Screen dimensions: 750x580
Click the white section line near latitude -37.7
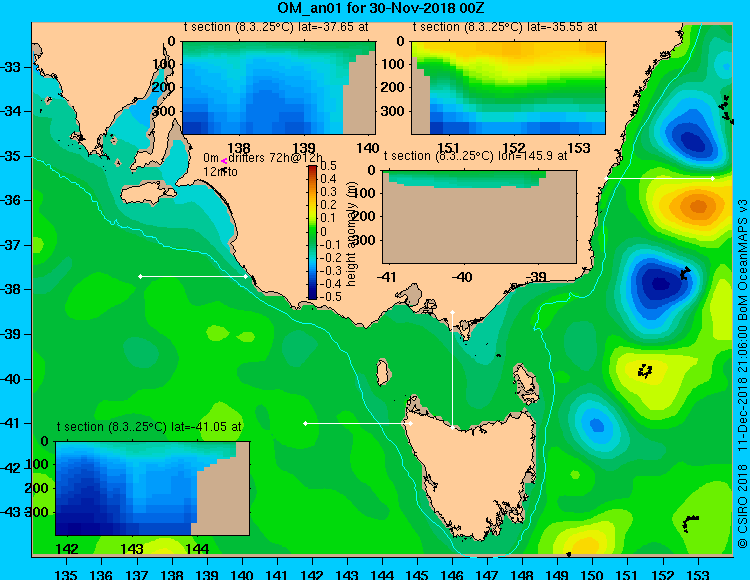click(x=193, y=276)
